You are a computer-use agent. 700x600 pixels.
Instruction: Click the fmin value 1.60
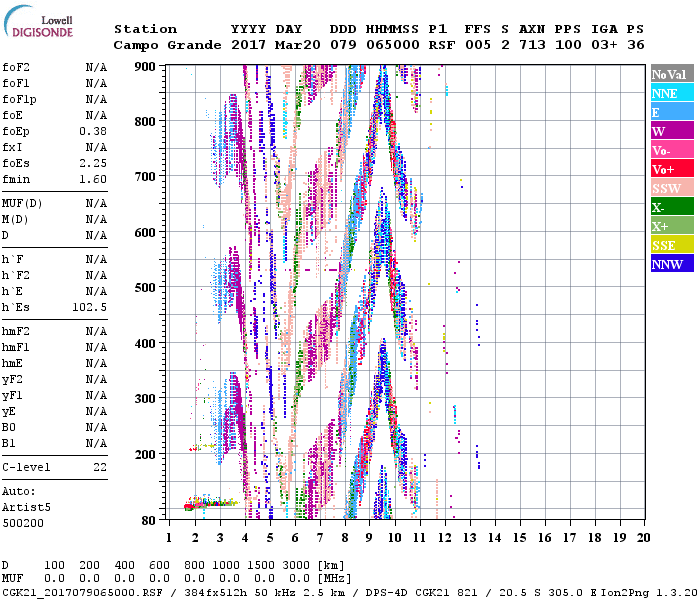[93, 179]
